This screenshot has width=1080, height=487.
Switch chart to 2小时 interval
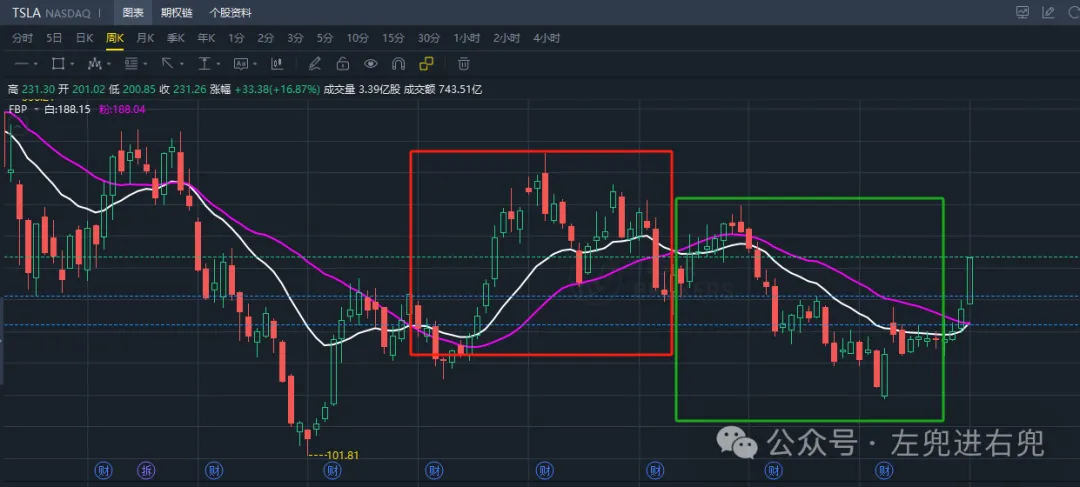pyautogui.click(x=506, y=38)
